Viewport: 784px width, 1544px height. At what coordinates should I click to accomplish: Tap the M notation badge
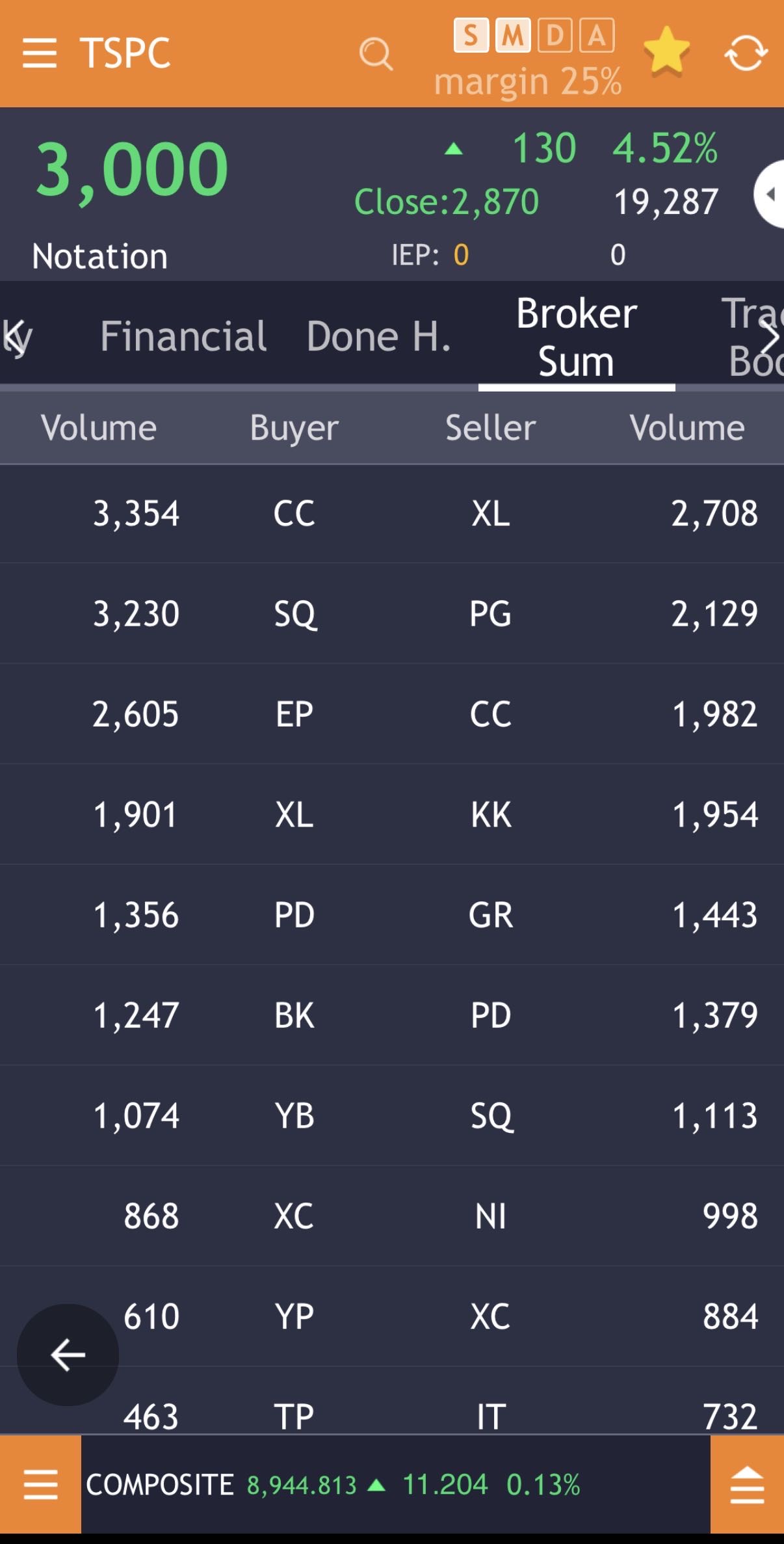click(x=513, y=36)
